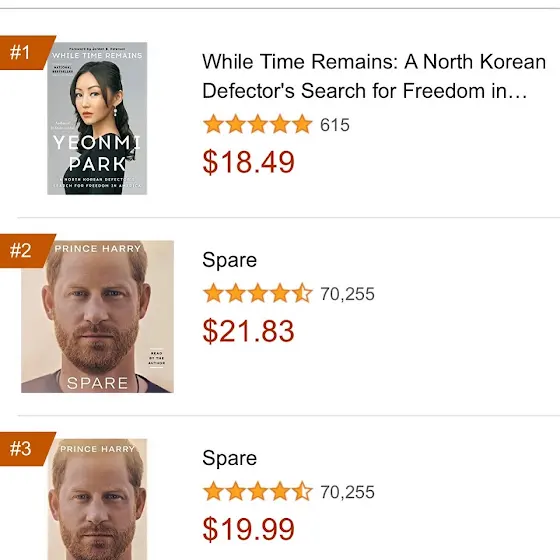Click the $19.99 price
Image resolution: width=560 pixels, height=560 pixels.
249,529
